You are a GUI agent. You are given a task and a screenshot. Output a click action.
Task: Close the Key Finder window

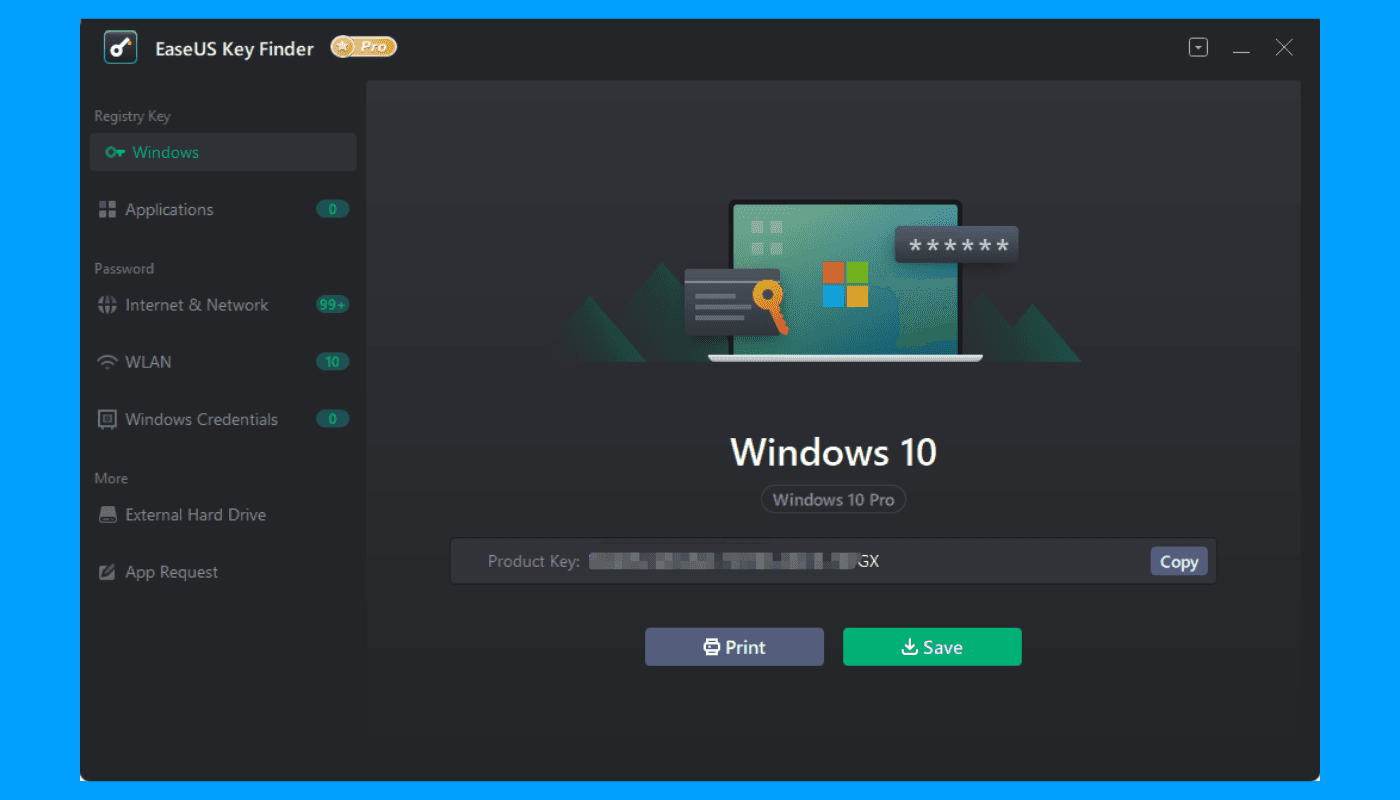coord(1284,47)
